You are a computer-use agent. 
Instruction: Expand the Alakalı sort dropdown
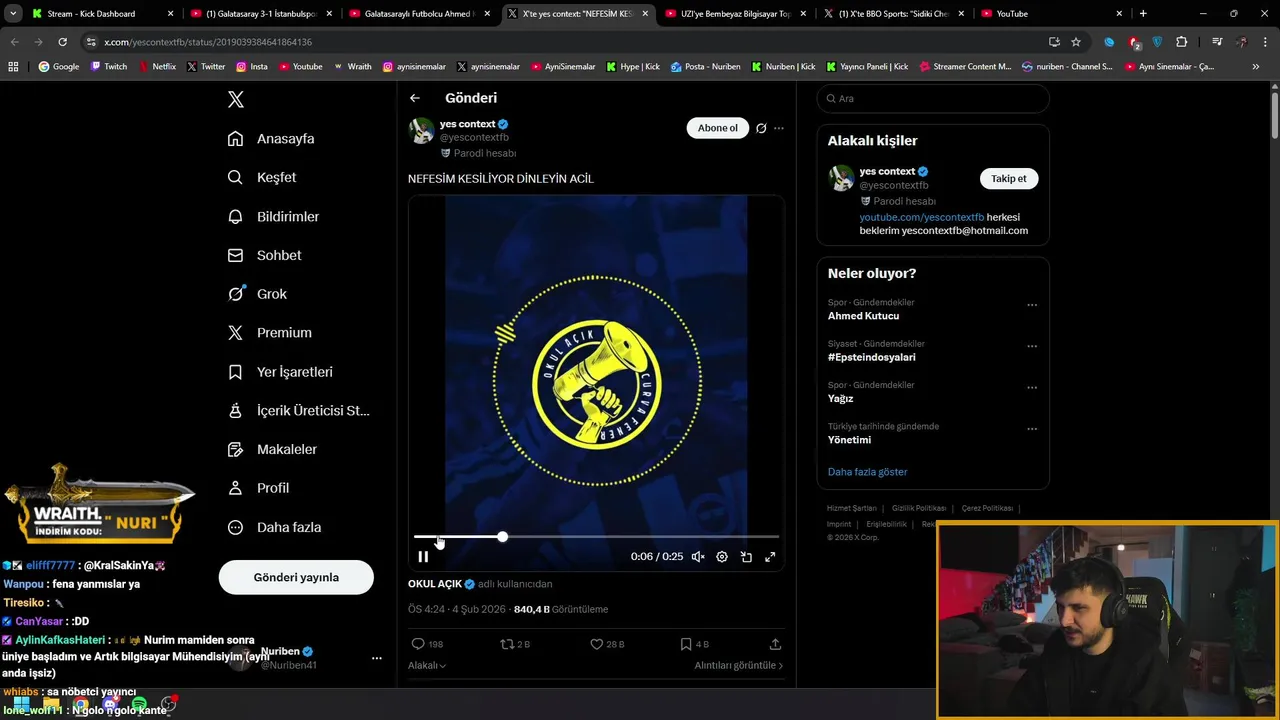coord(427,665)
